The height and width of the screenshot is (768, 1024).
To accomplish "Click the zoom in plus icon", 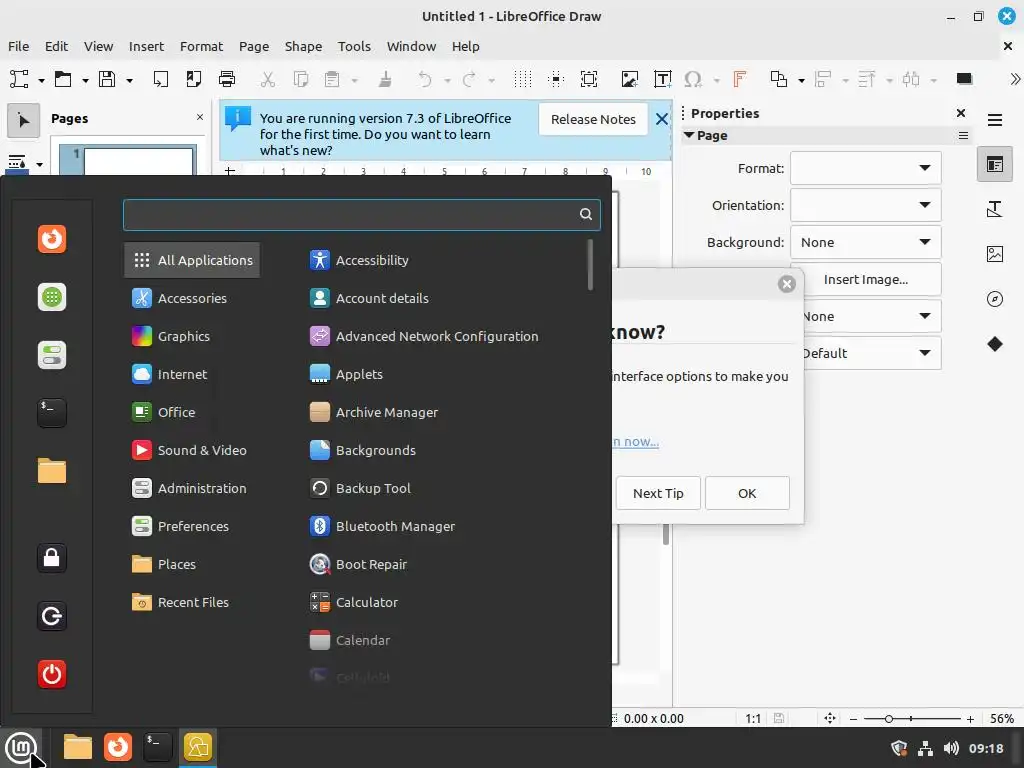I will pos(970,719).
